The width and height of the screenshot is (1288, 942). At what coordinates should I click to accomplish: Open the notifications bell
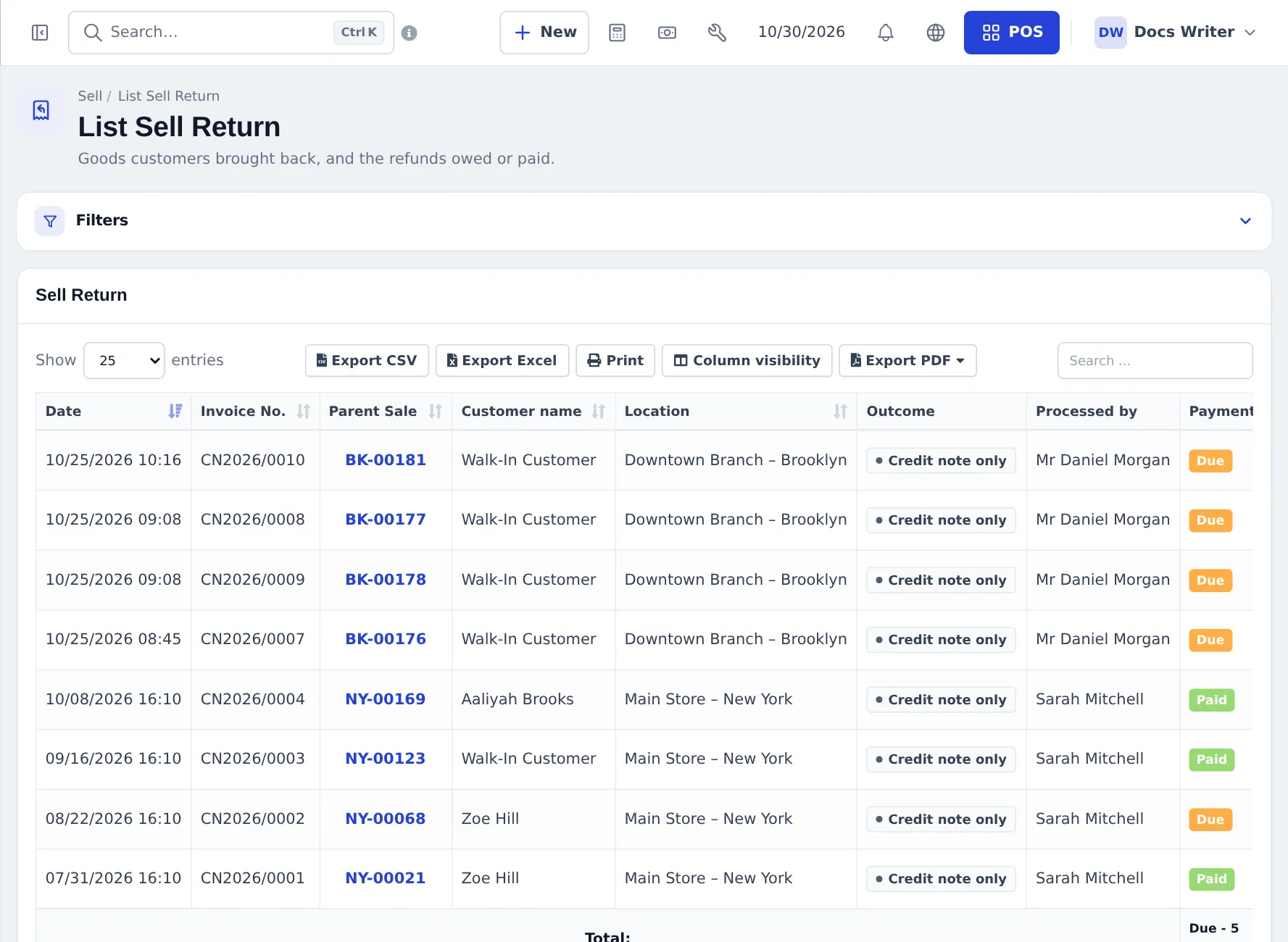click(x=885, y=33)
